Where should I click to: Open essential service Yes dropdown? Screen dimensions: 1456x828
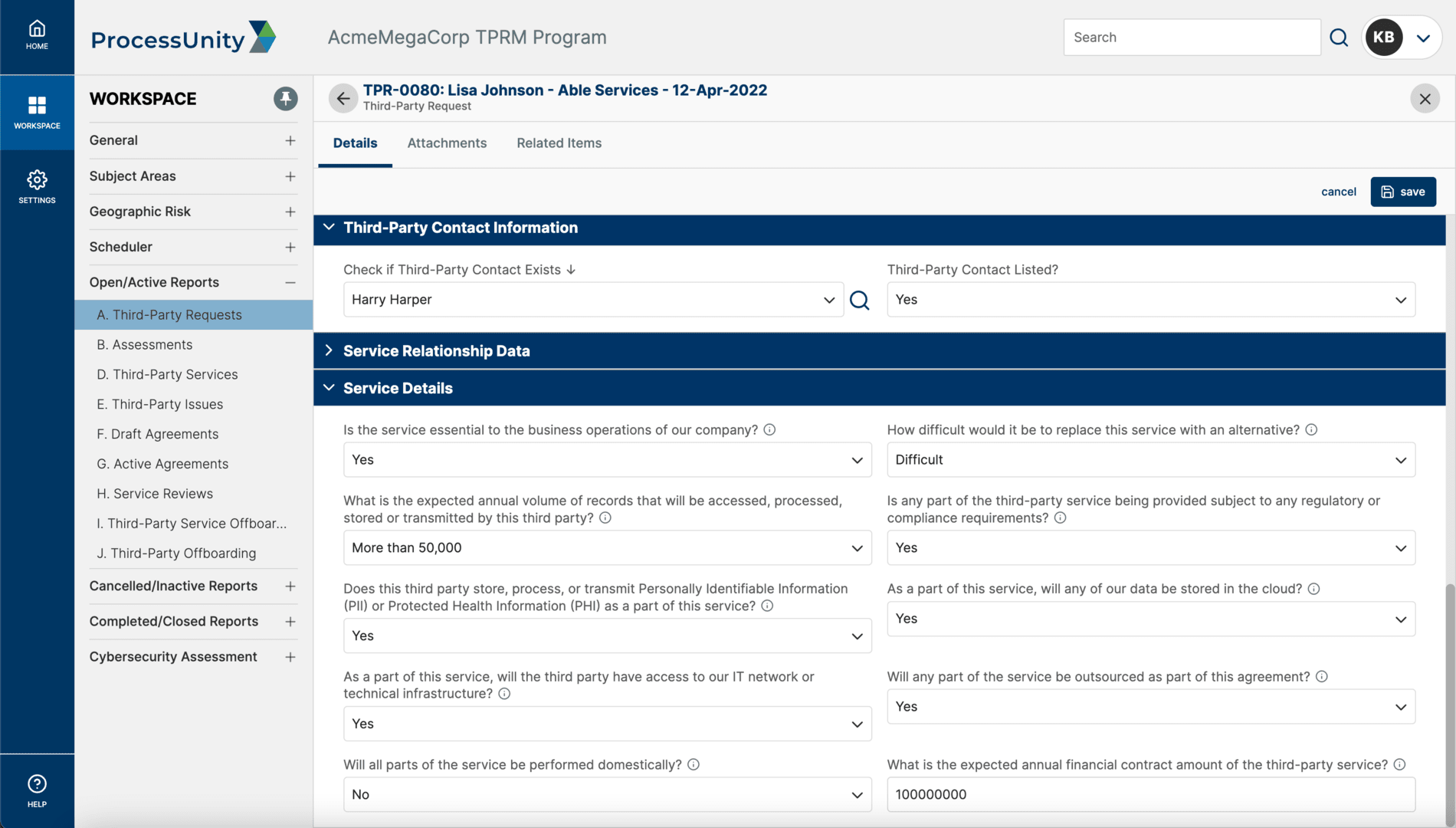click(x=607, y=460)
